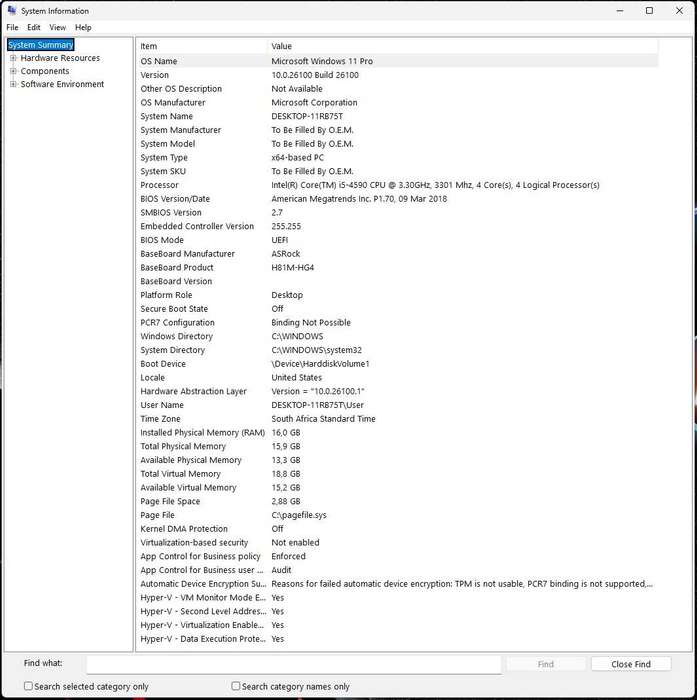Click the C:\pagefile.sys value

click(299, 515)
